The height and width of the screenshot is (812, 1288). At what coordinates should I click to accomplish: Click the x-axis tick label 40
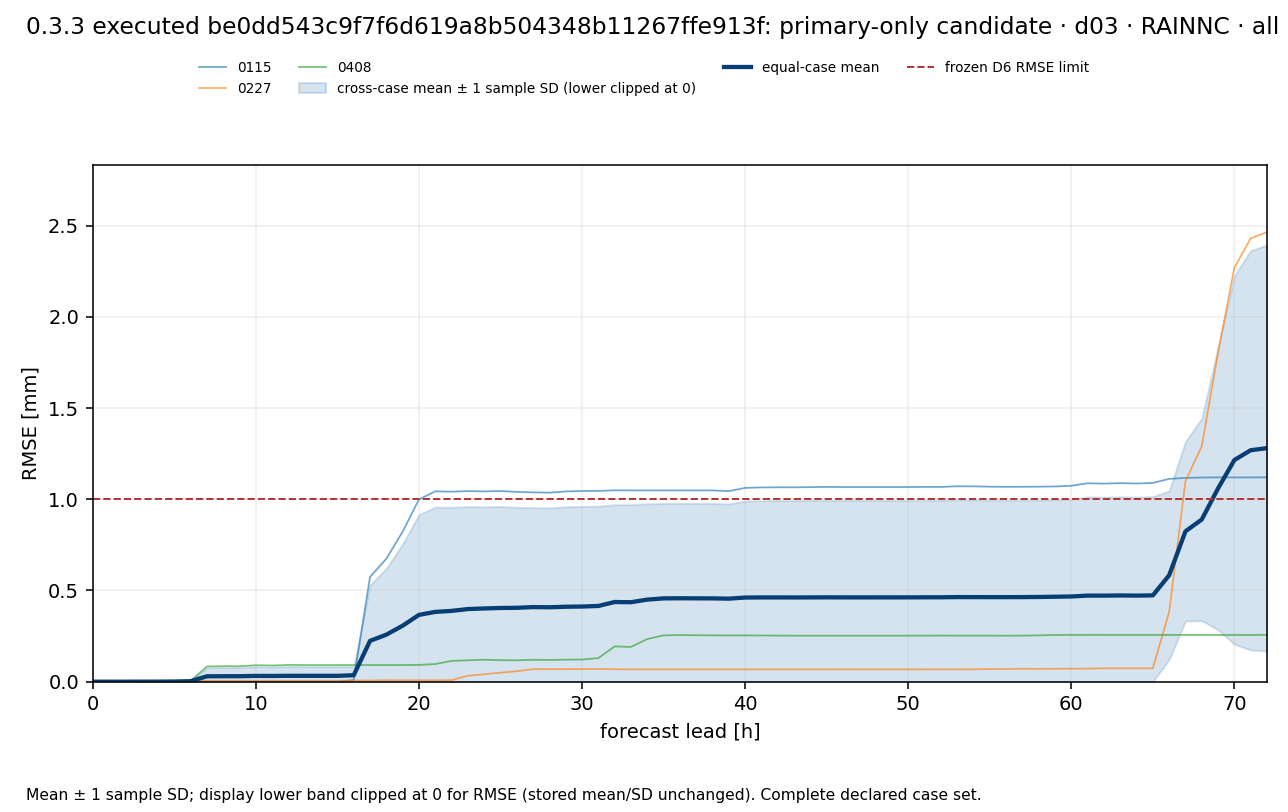coord(745,703)
